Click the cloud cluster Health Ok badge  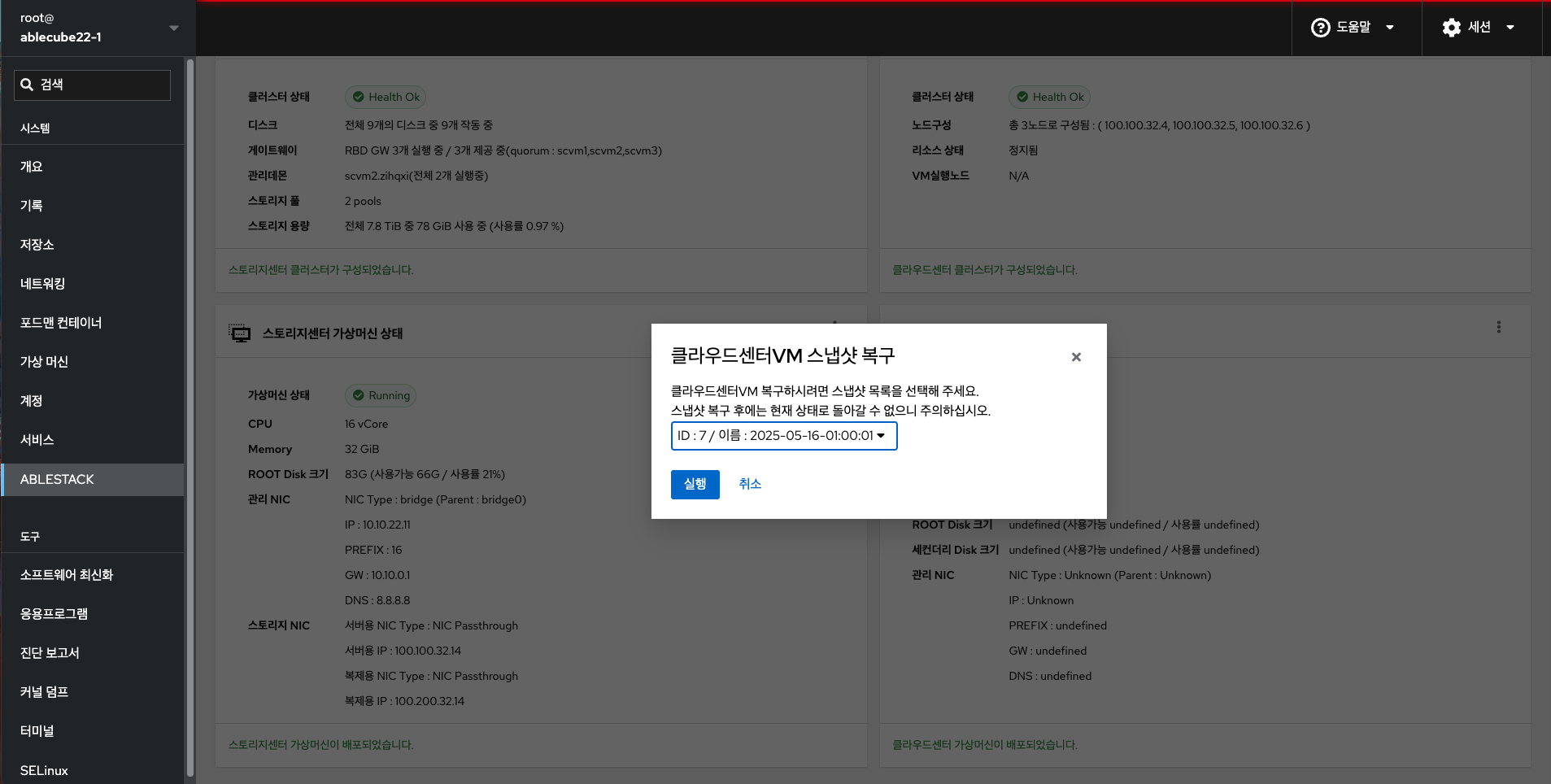pyautogui.click(x=1049, y=97)
